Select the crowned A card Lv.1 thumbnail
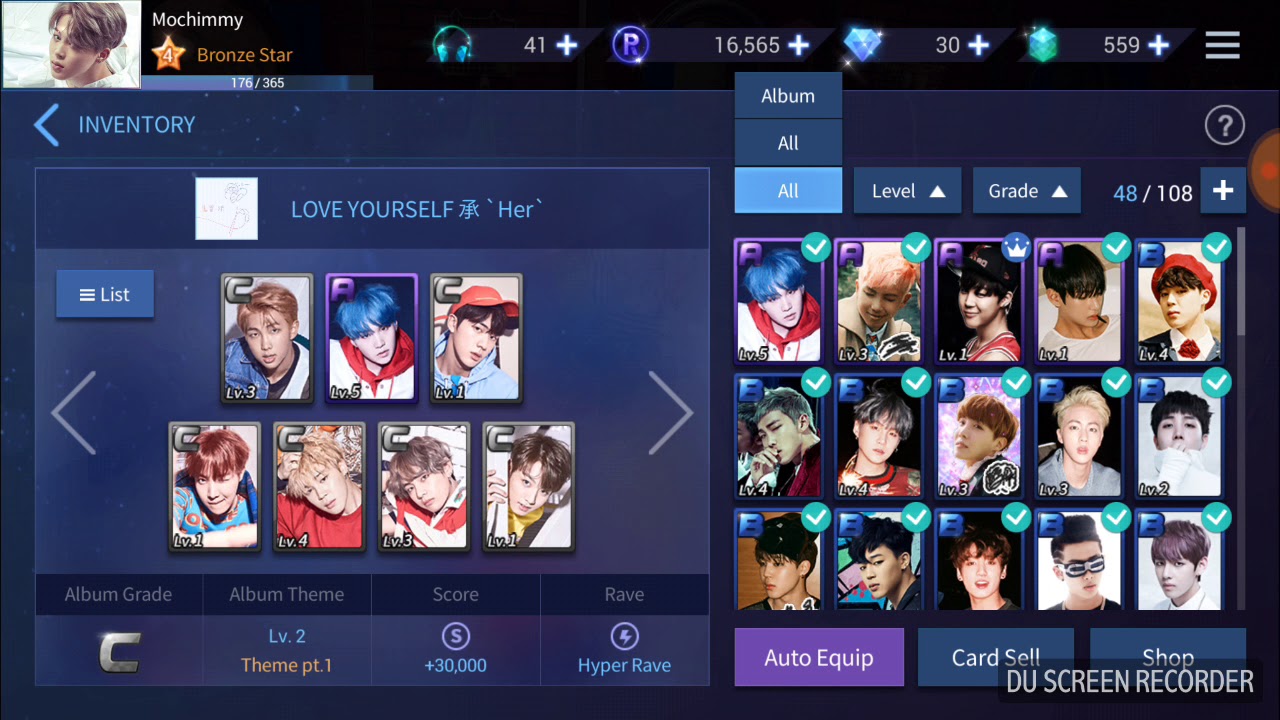This screenshot has width=1280, height=720. (x=978, y=300)
